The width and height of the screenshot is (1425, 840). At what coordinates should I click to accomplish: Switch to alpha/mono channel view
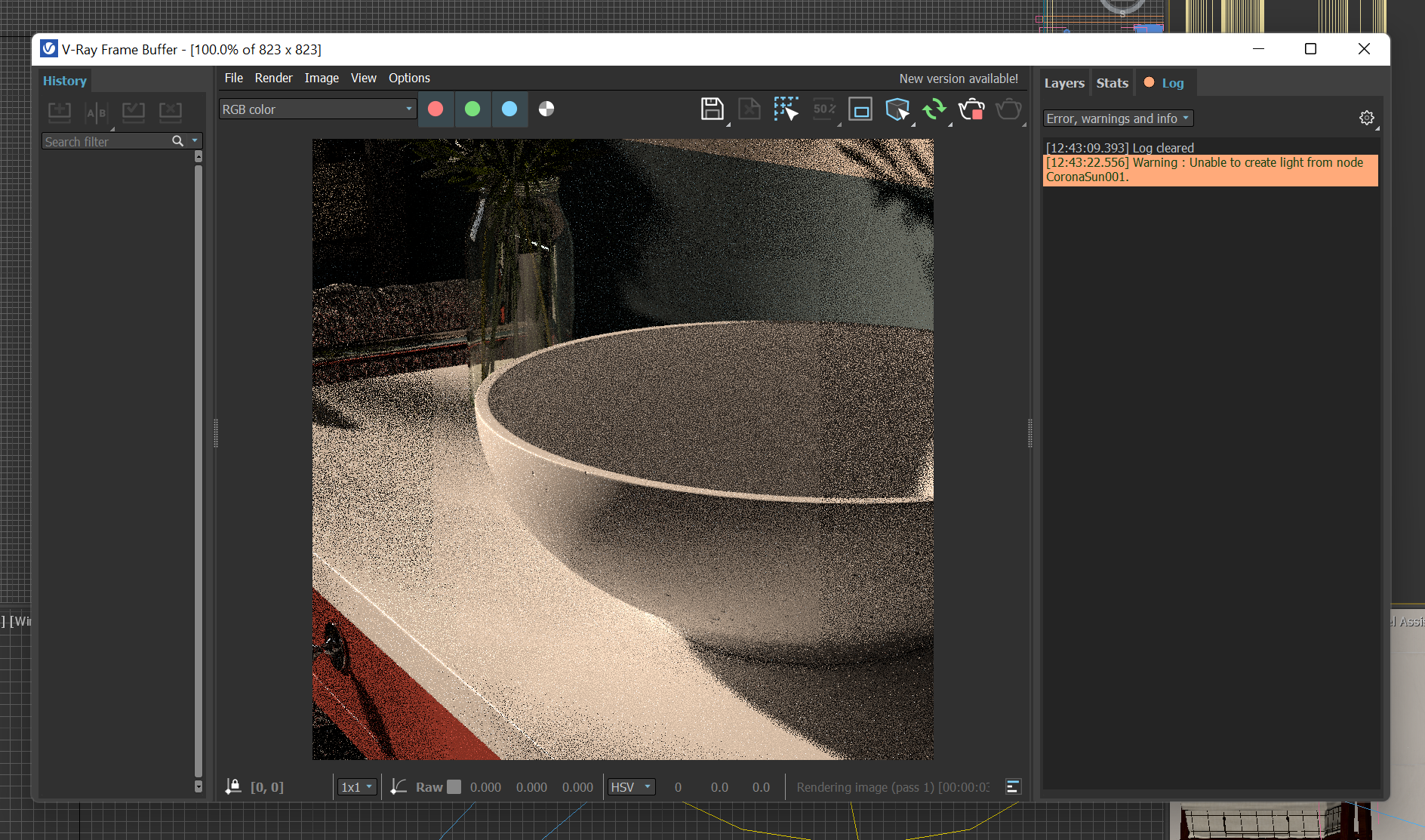pyautogui.click(x=546, y=109)
